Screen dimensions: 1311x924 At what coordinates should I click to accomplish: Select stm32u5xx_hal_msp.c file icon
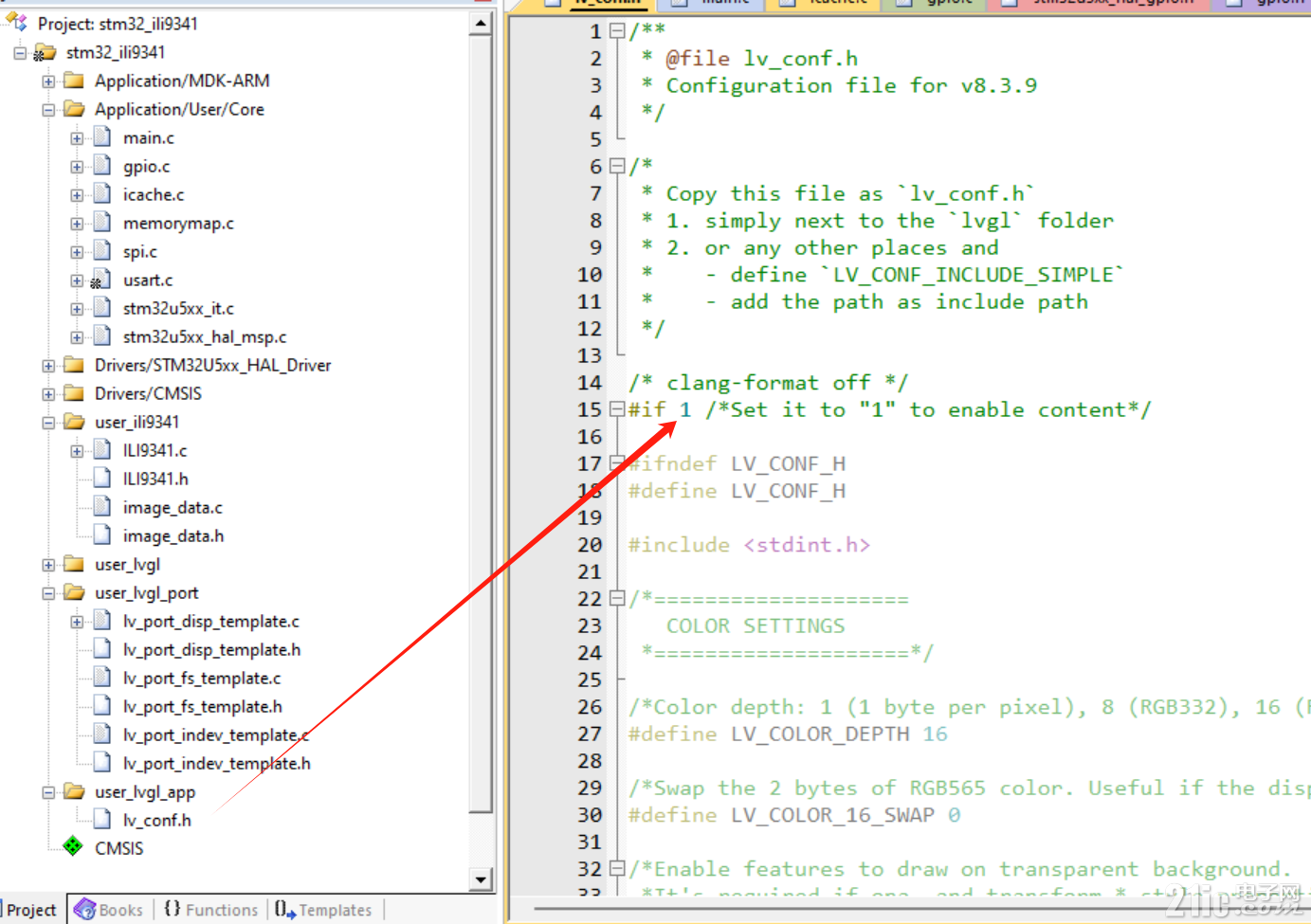coord(102,336)
